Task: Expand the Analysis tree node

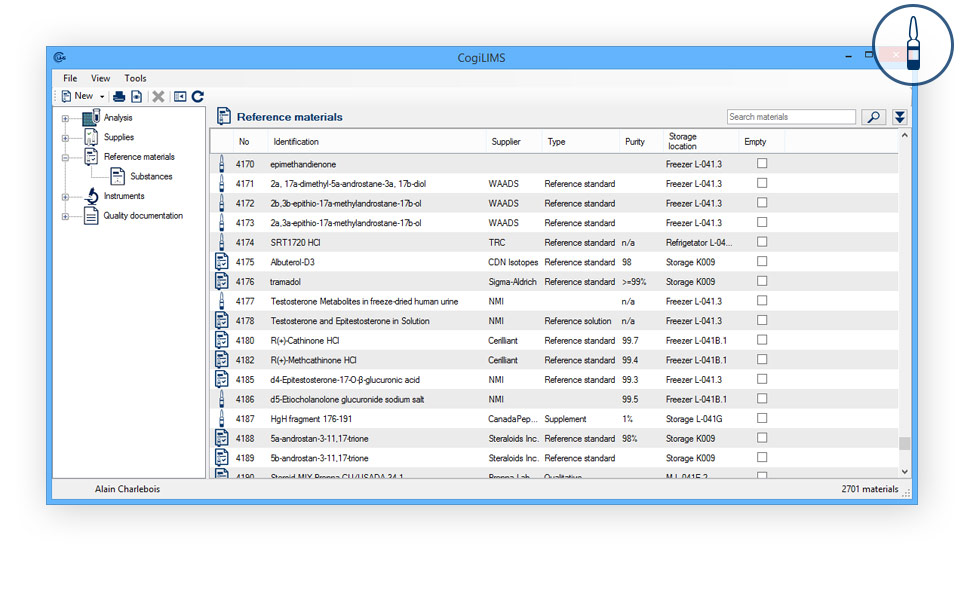Action: pos(65,118)
